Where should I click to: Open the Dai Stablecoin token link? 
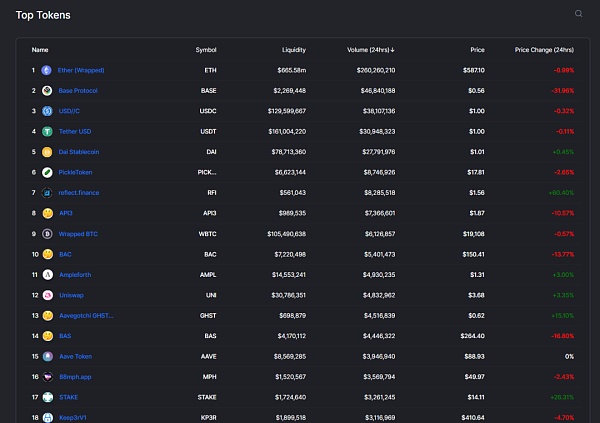pos(79,152)
